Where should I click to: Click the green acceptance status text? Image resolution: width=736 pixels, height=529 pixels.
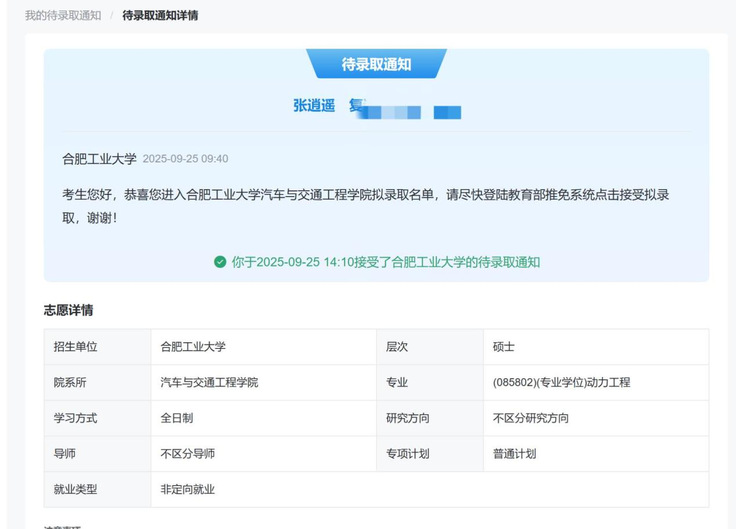[x=386, y=262]
